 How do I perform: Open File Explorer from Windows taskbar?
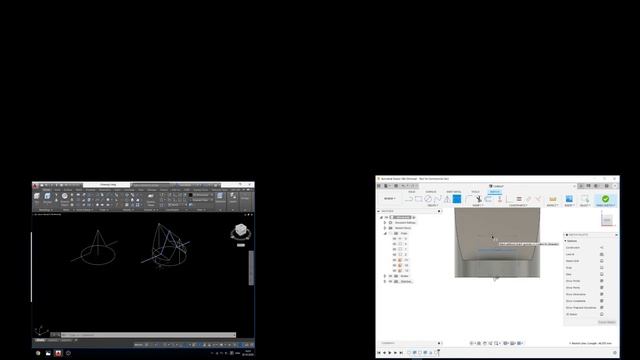48,353
